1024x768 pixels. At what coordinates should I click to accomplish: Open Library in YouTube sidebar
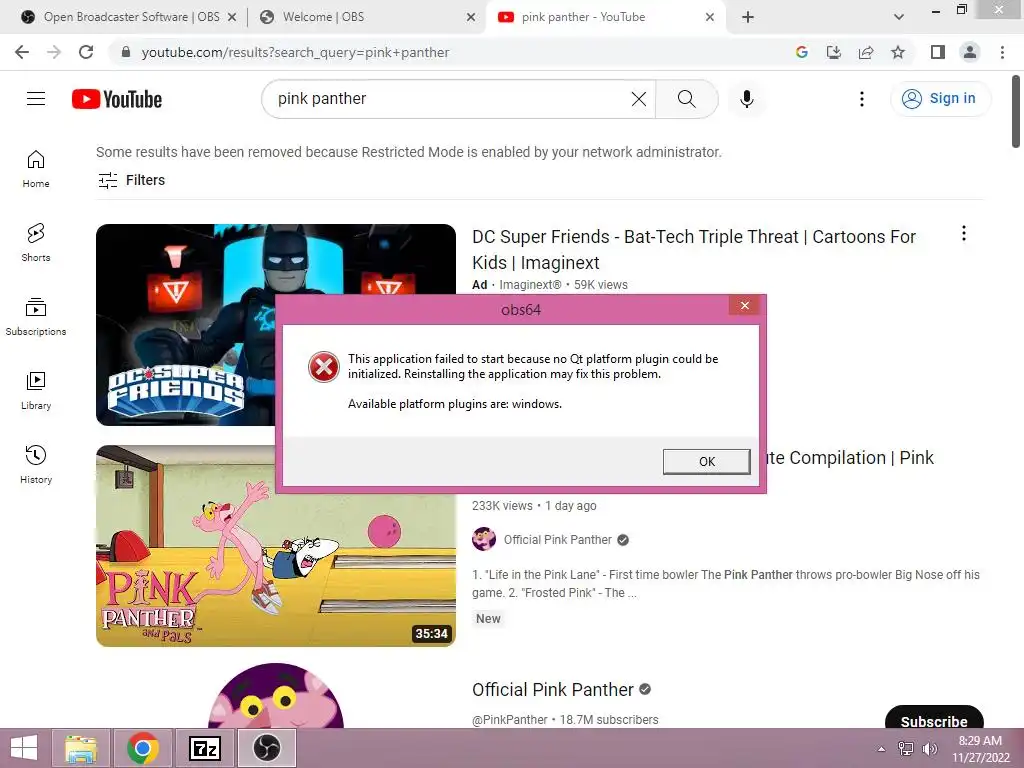tap(36, 391)
